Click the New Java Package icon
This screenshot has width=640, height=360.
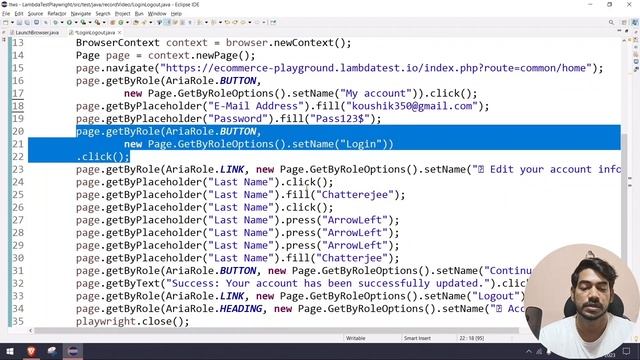pyautogui.click(x=113, y=22)
